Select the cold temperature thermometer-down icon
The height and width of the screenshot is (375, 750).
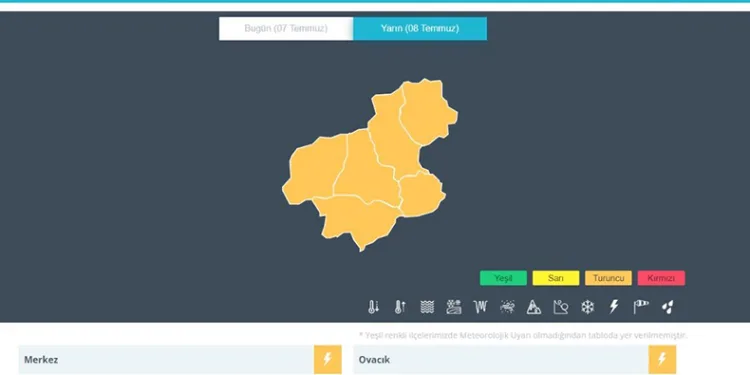coord(373,307)
